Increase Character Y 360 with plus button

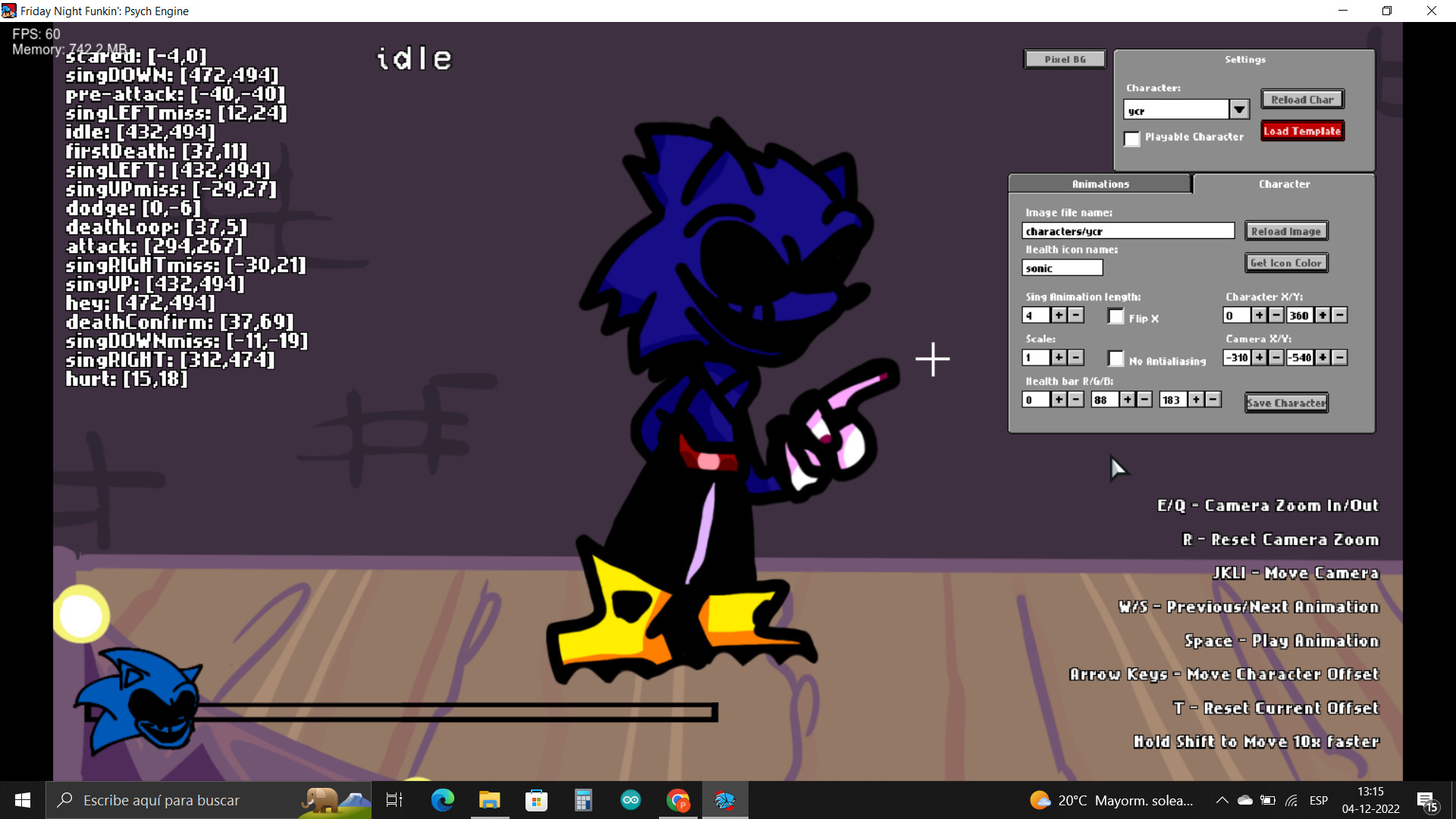(x=1323, y=315)
